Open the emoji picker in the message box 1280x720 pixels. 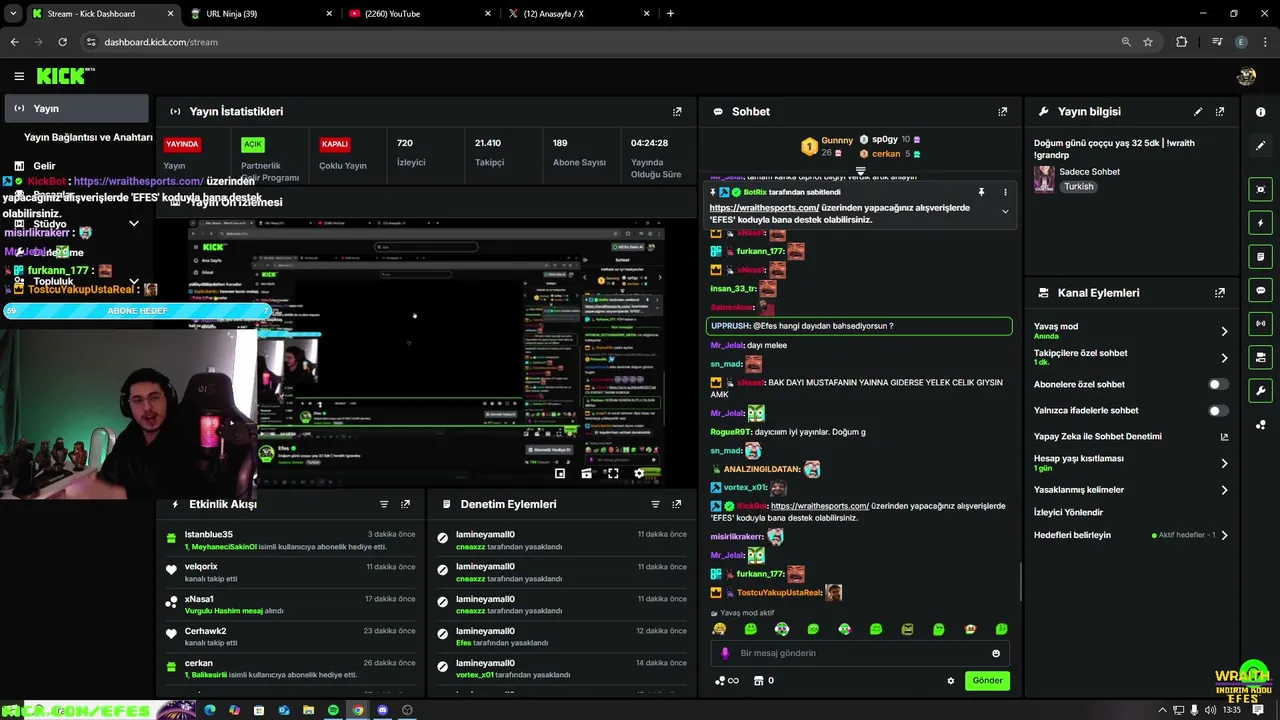click(996, 653)
